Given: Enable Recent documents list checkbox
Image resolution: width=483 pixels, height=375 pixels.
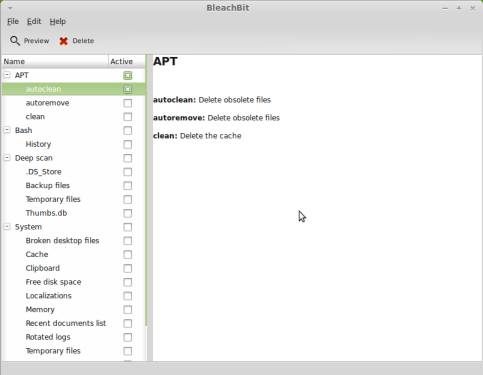Looking at the screenshot, I should tap(127, 323).
